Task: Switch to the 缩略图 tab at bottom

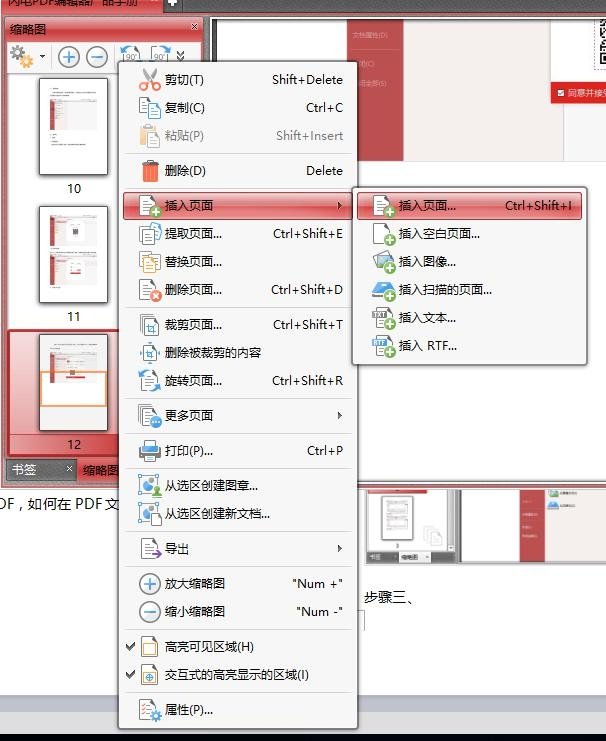Action: [100, 470]
